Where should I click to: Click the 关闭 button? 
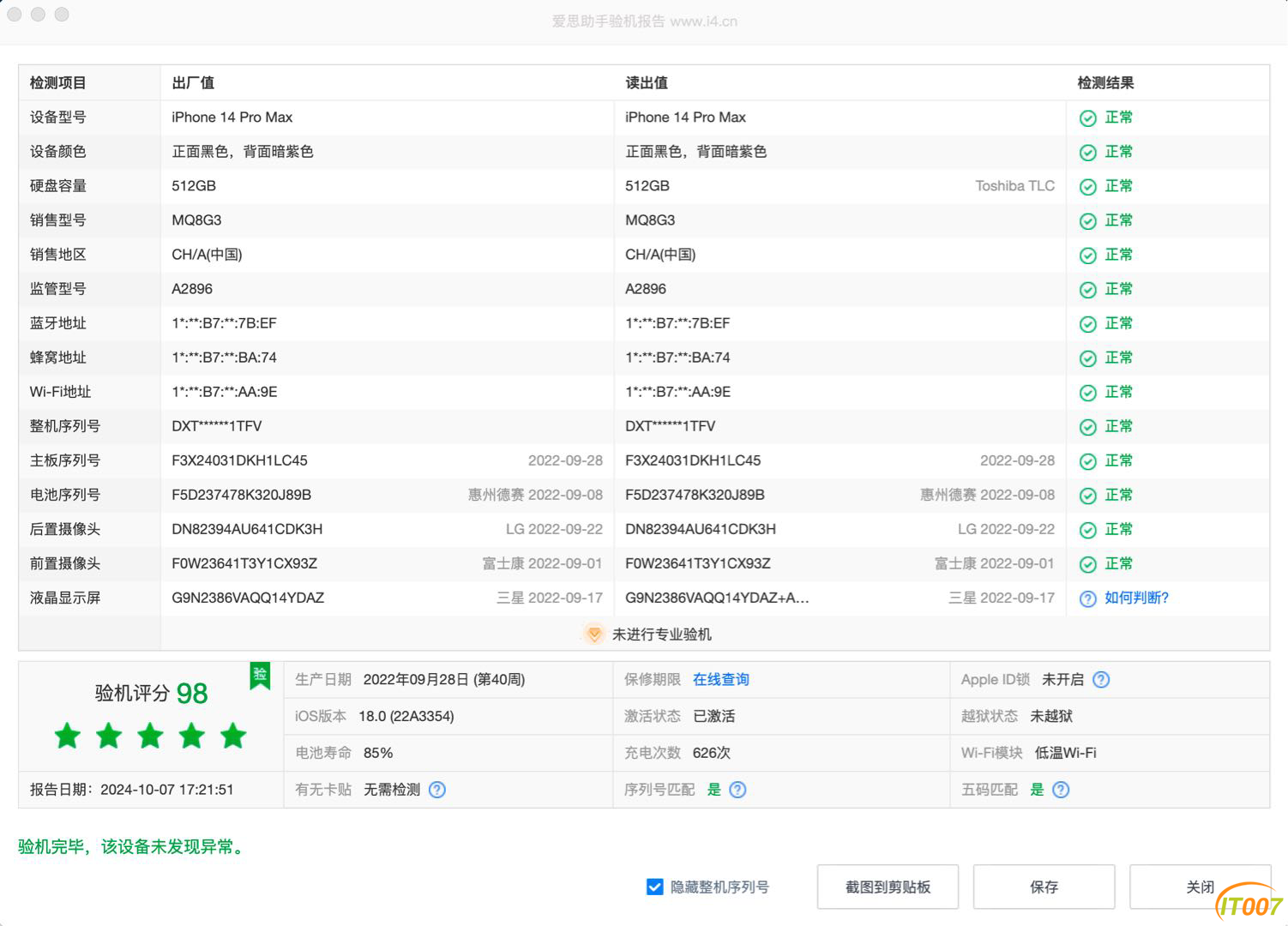tap(1200, 887)
